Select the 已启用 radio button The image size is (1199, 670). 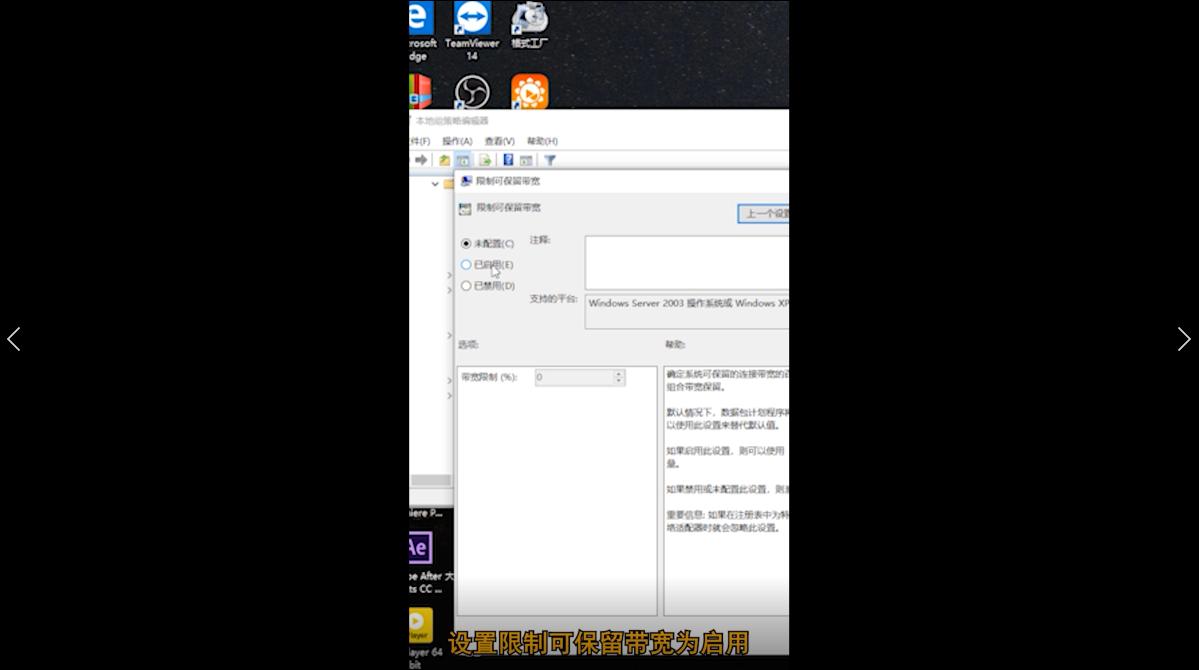coord(466,264)
